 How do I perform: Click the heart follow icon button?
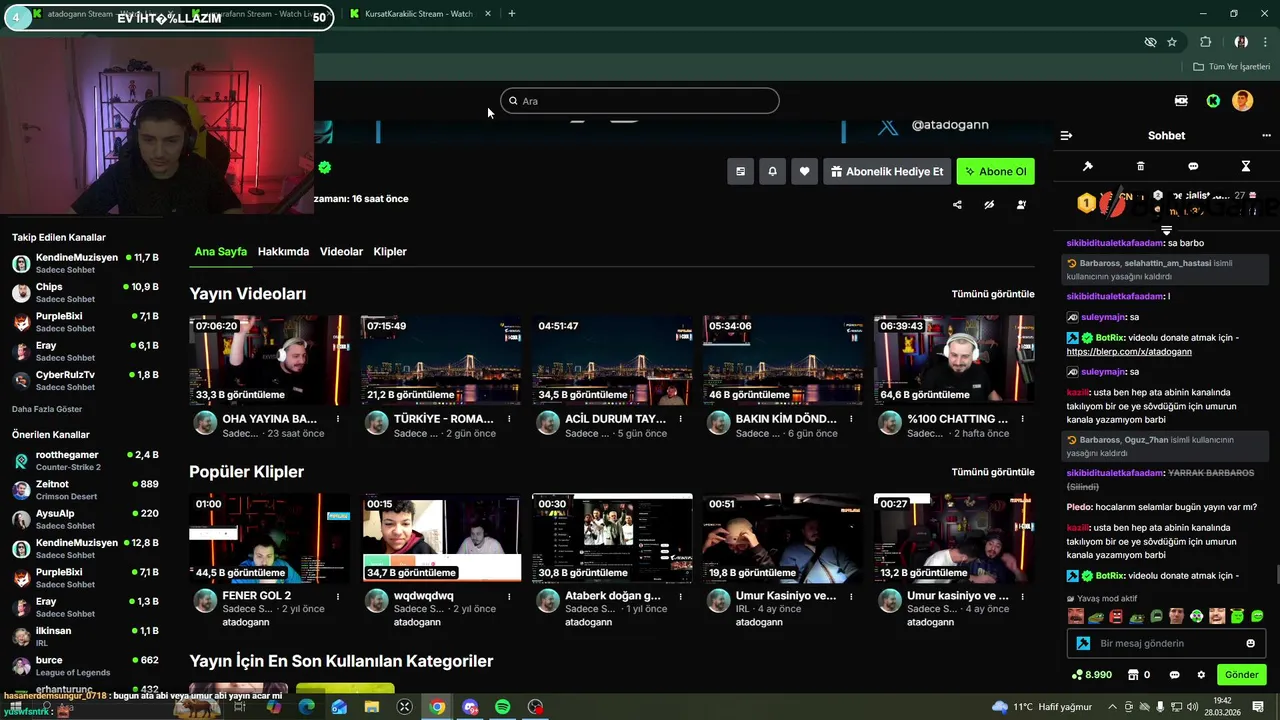pyautogui.click(x=804, y=171)
